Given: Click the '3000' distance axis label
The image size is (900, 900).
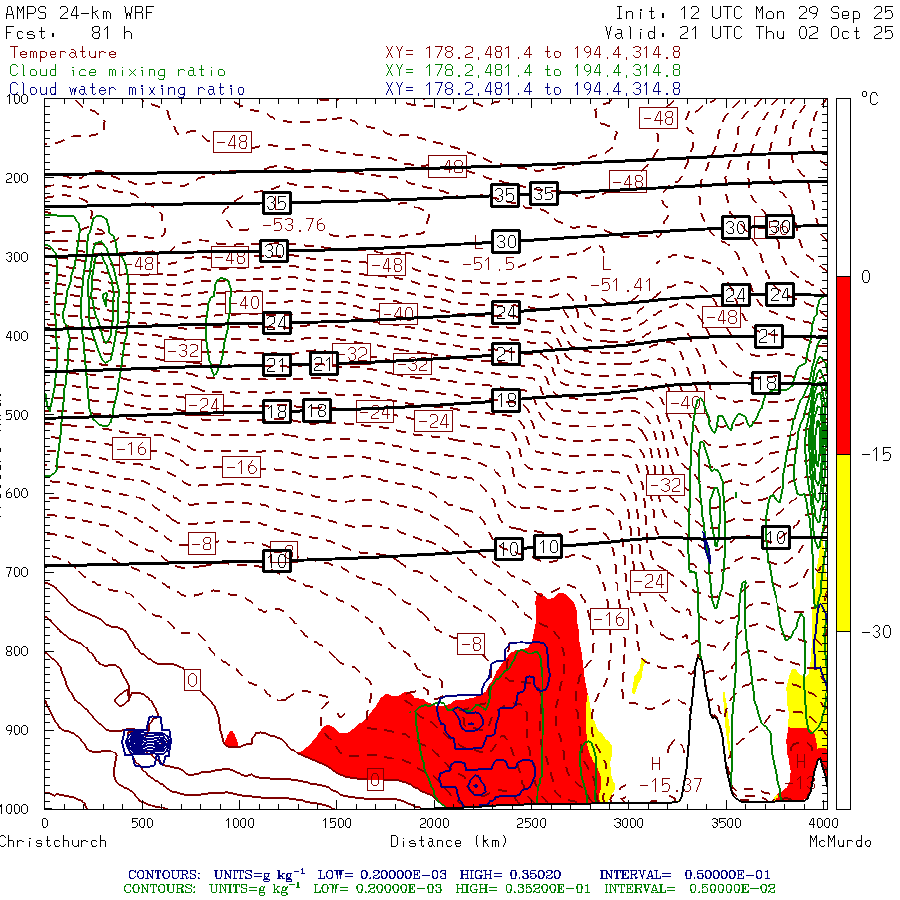Looking at the screenshot, I should point(629,823).
